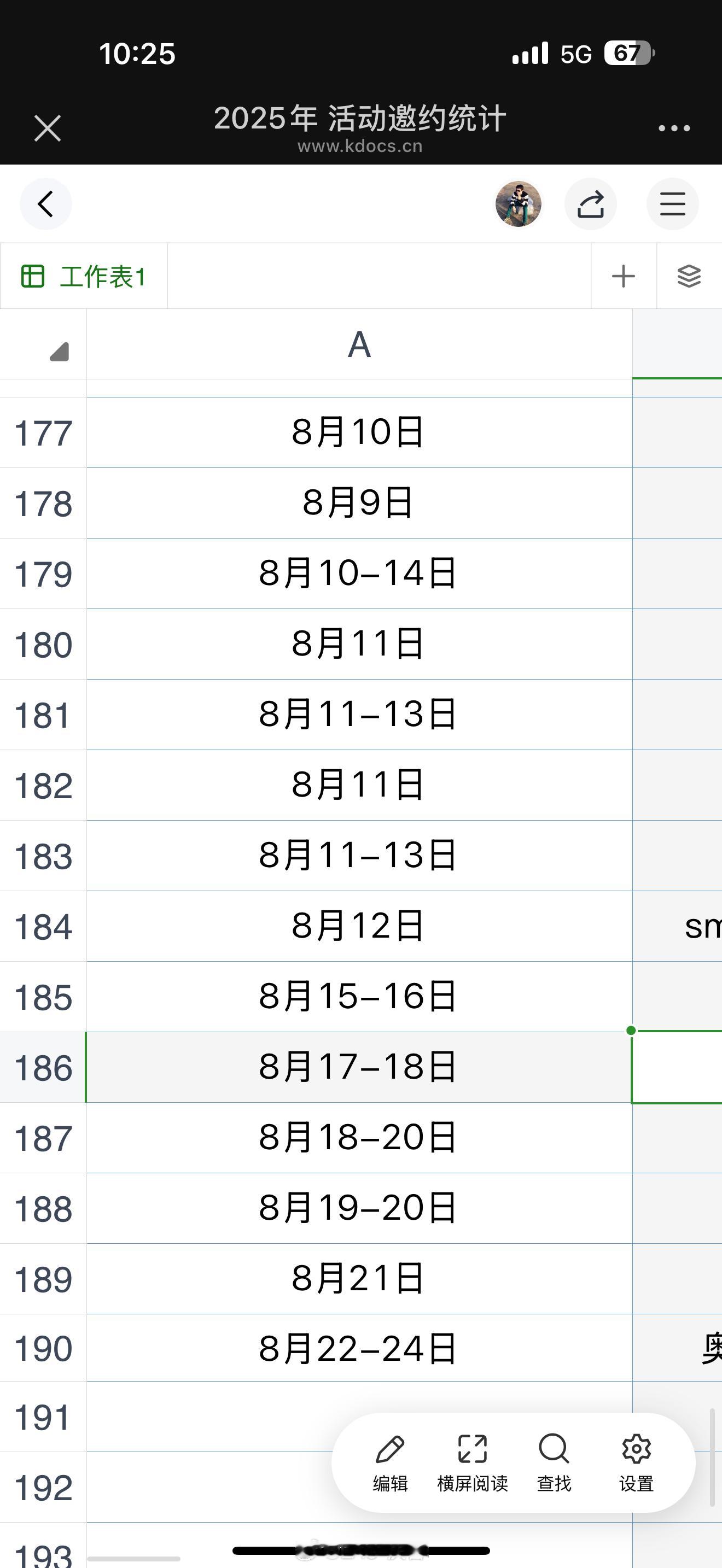Select column A header

(359, 344)
